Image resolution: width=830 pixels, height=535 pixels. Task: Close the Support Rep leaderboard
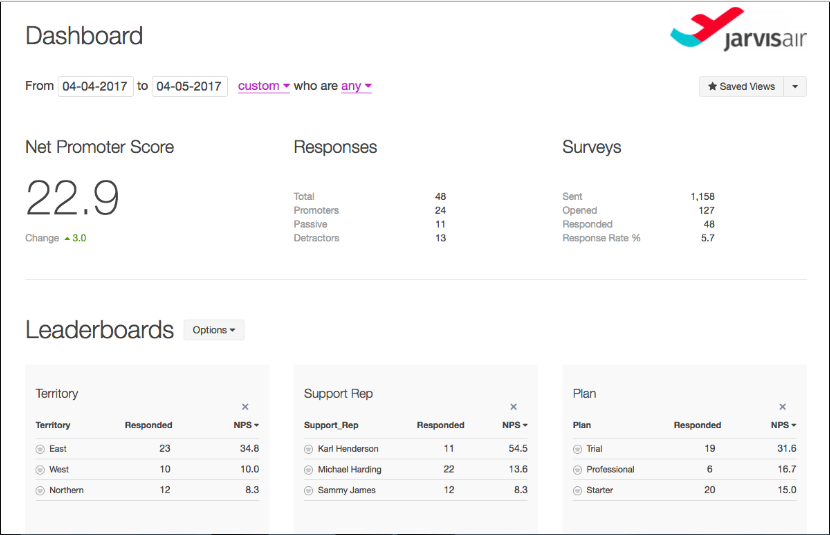(514, 407)
